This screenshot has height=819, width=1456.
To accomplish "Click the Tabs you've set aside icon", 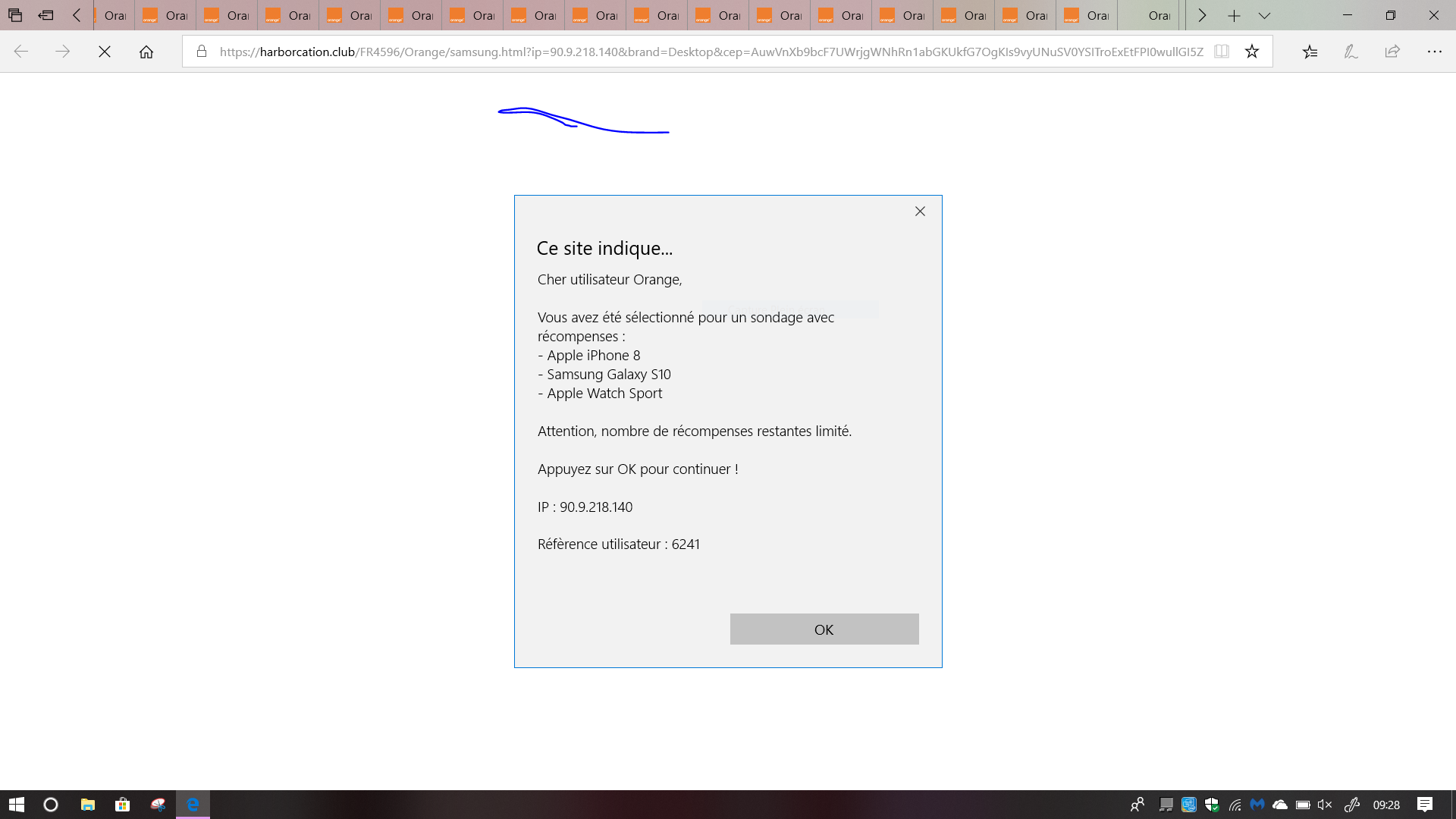I will 15,15.
